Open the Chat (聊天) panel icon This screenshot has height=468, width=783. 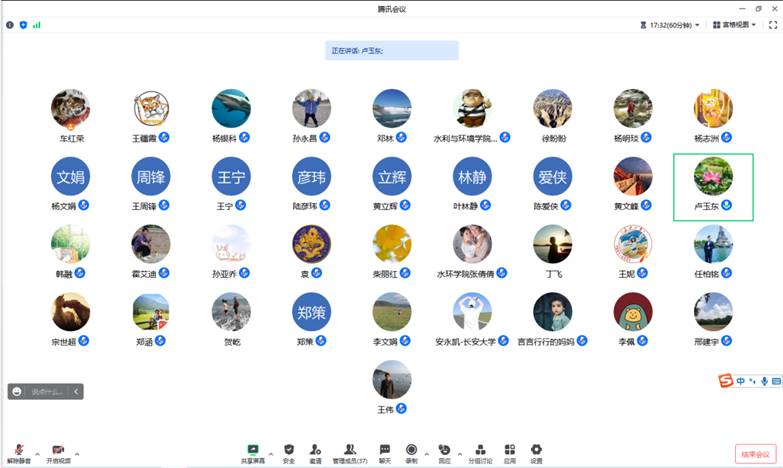384,453
